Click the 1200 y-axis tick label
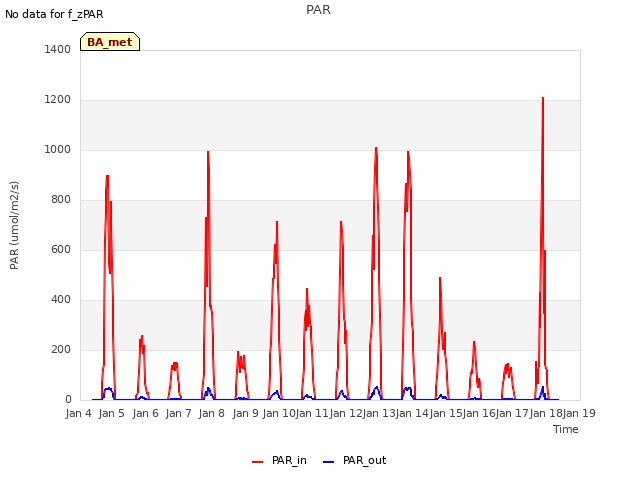 58,100
